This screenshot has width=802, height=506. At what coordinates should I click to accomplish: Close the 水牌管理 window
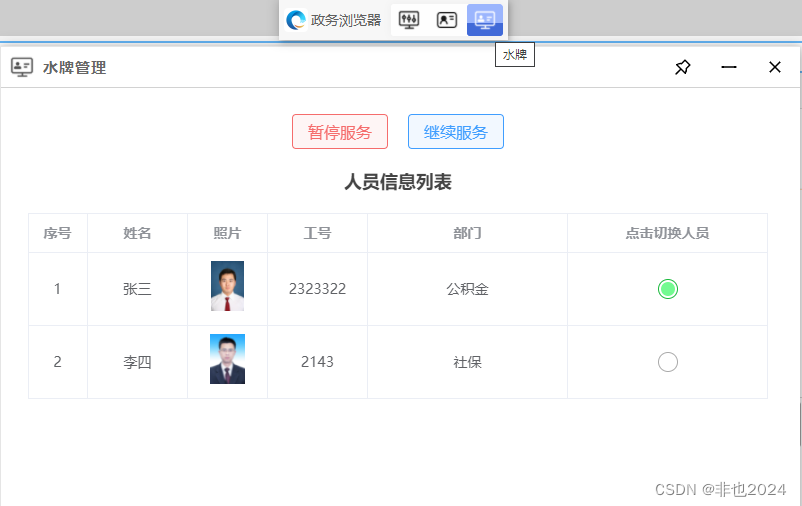pyautogui.click(x=775, y=67)
